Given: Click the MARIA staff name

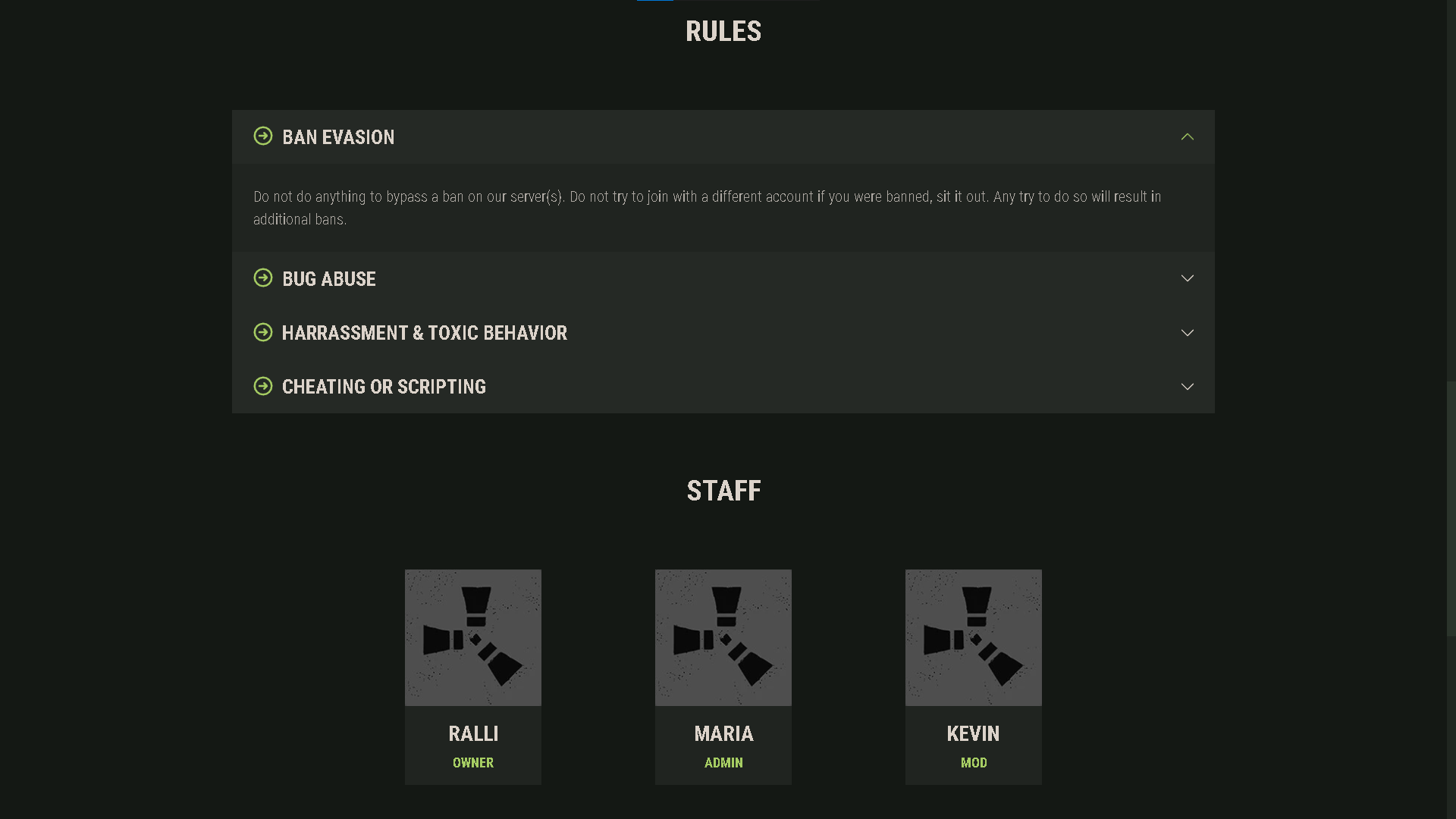Looking at the screenshot, I should [x=723, y=734].
